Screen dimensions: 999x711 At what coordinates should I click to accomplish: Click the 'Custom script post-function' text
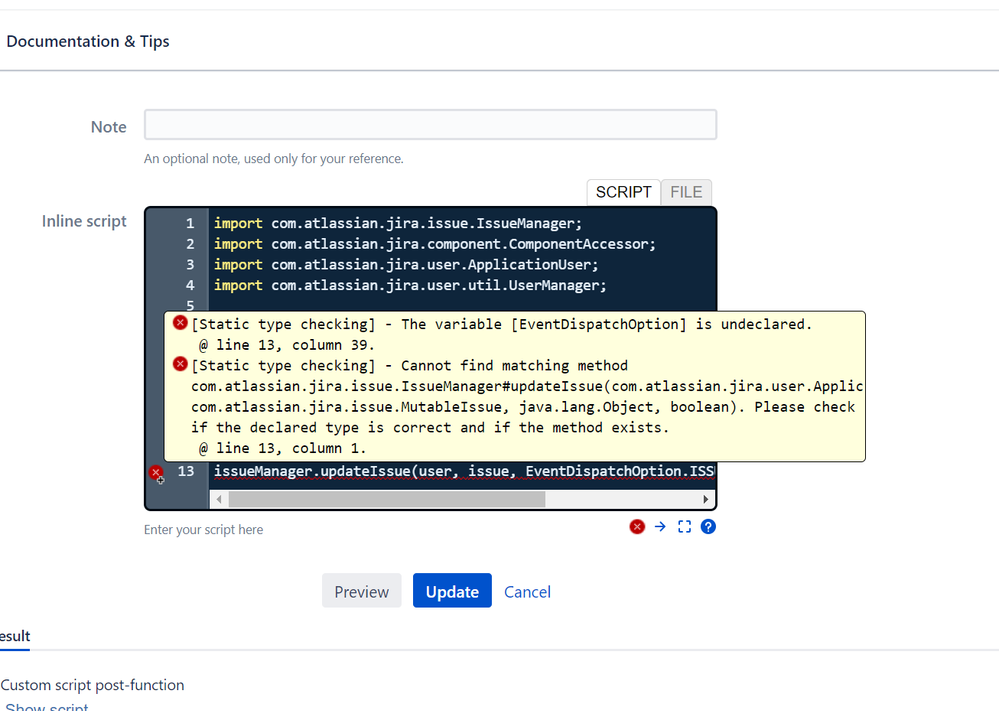(92, 685)
